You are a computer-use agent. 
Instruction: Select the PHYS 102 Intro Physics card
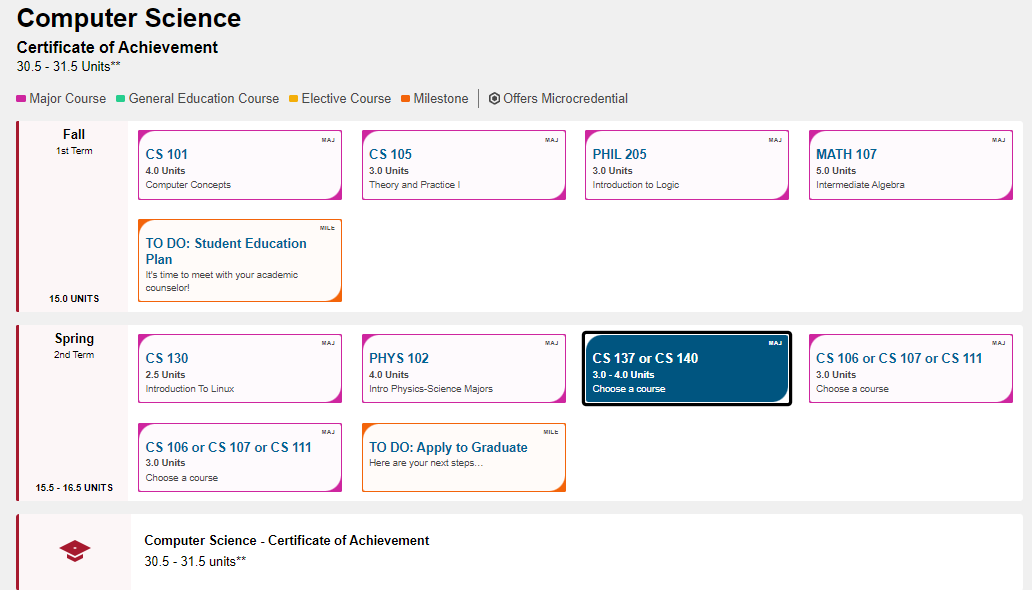coord(464,368)
